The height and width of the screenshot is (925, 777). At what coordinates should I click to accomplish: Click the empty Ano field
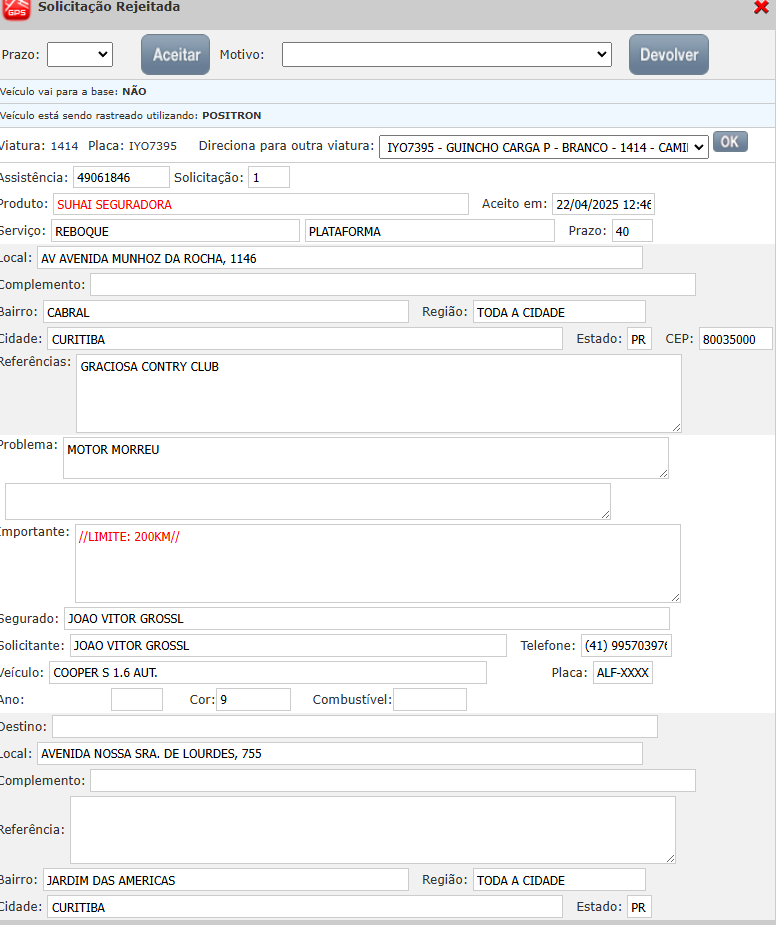(137, 700)
